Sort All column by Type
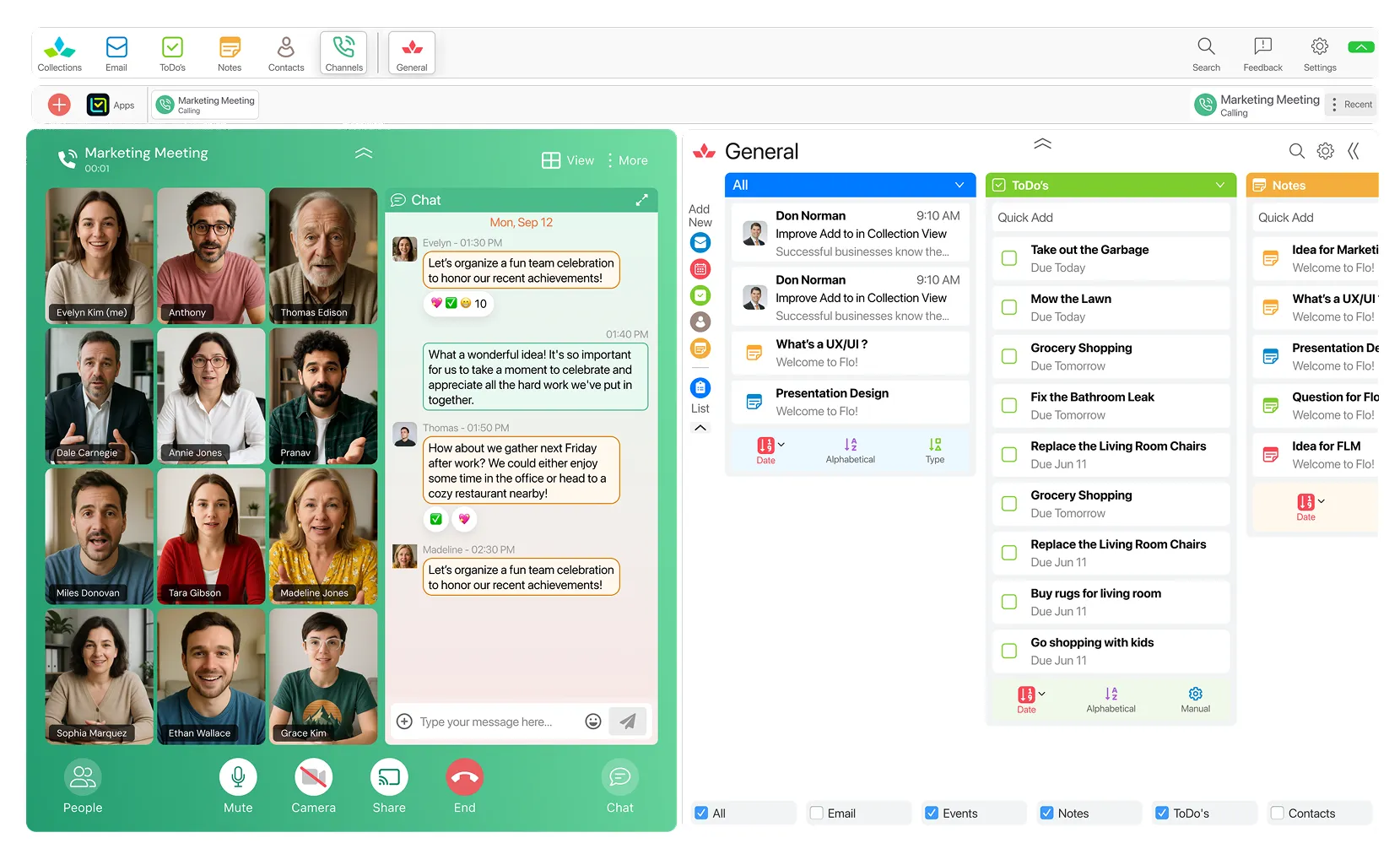Viewport: 1400px width, 854px height. (935, 450)
